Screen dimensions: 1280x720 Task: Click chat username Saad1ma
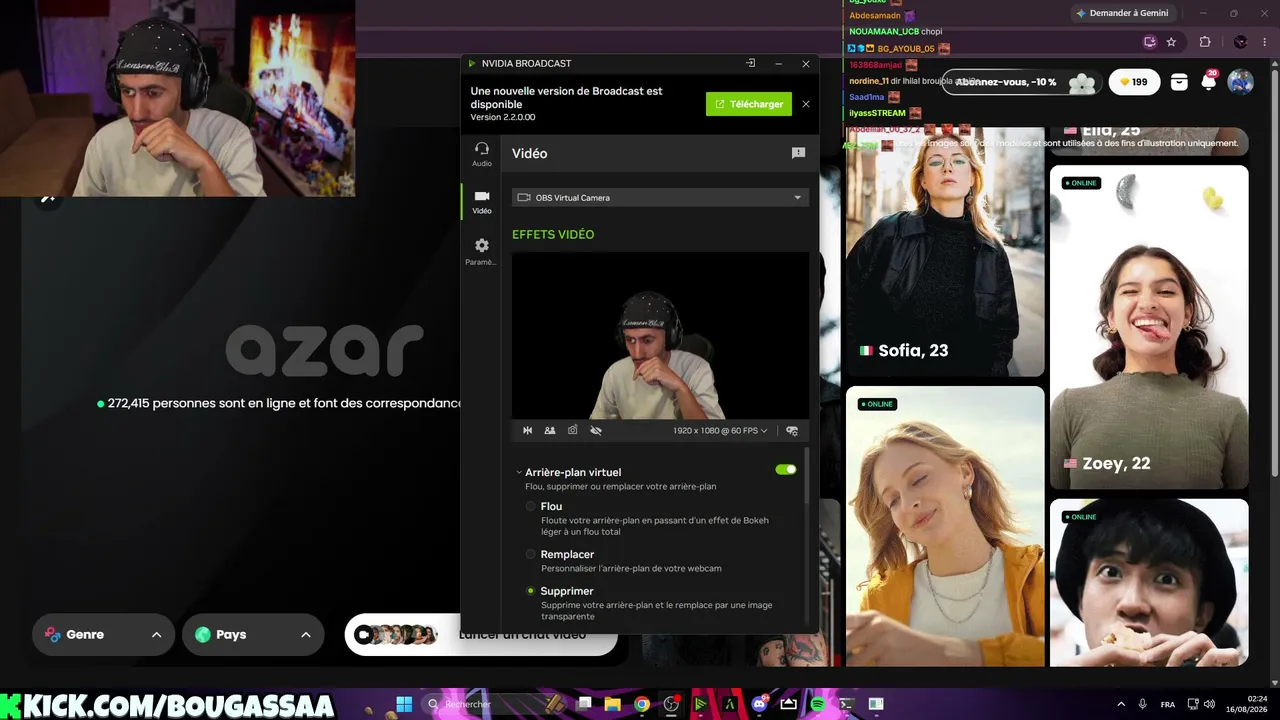click(x=867, y=97)
